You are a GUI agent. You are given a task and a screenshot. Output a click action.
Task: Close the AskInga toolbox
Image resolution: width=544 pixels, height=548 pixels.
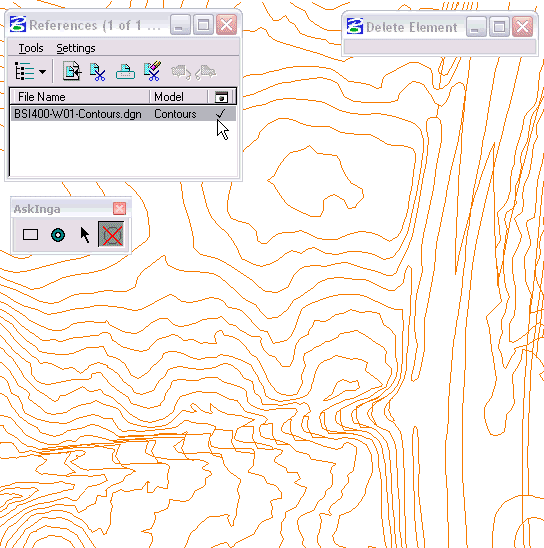coord(119,209)
